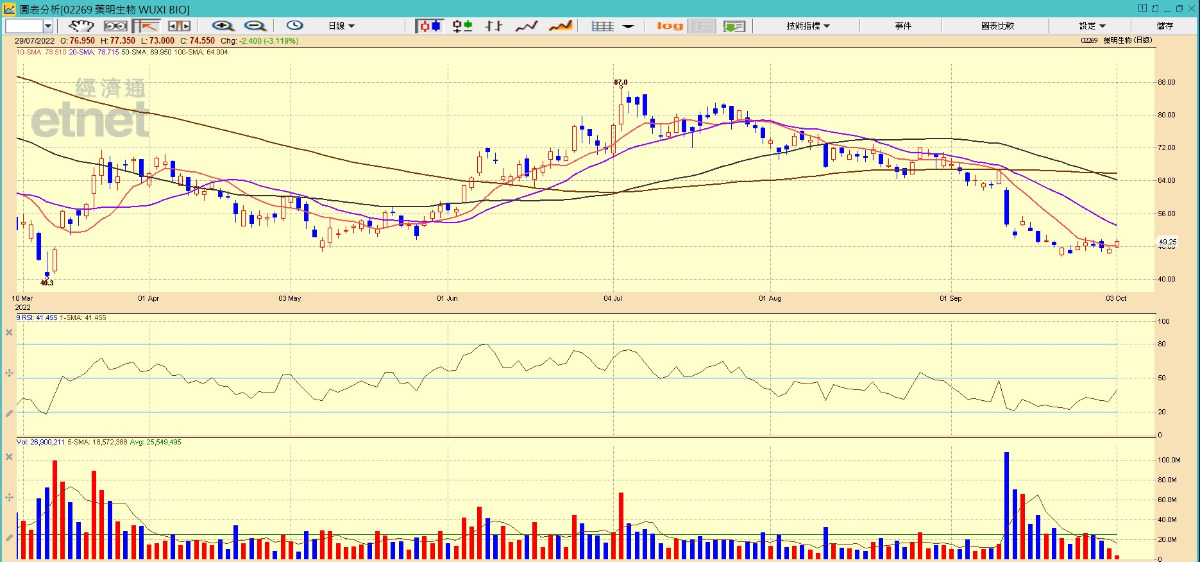Switch to candlestick chart type

tap(430, 26)
